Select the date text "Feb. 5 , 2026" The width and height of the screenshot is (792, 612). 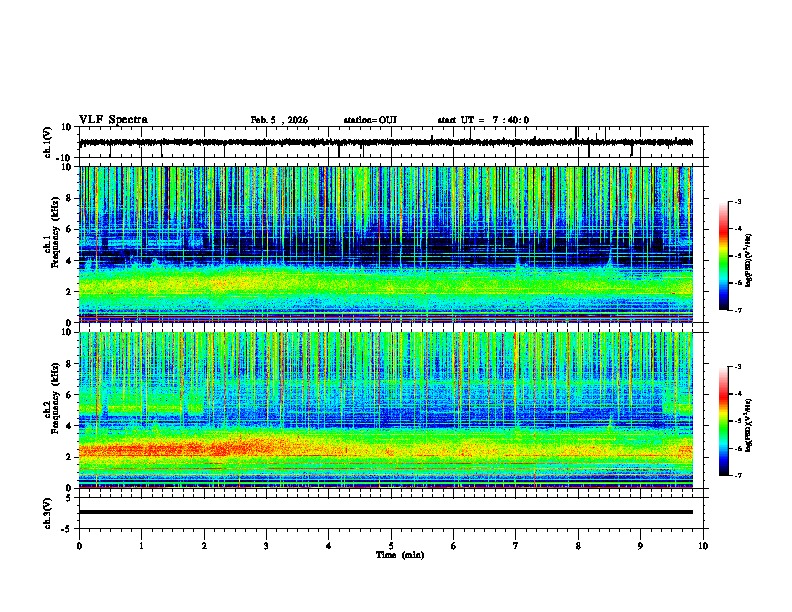279,120
